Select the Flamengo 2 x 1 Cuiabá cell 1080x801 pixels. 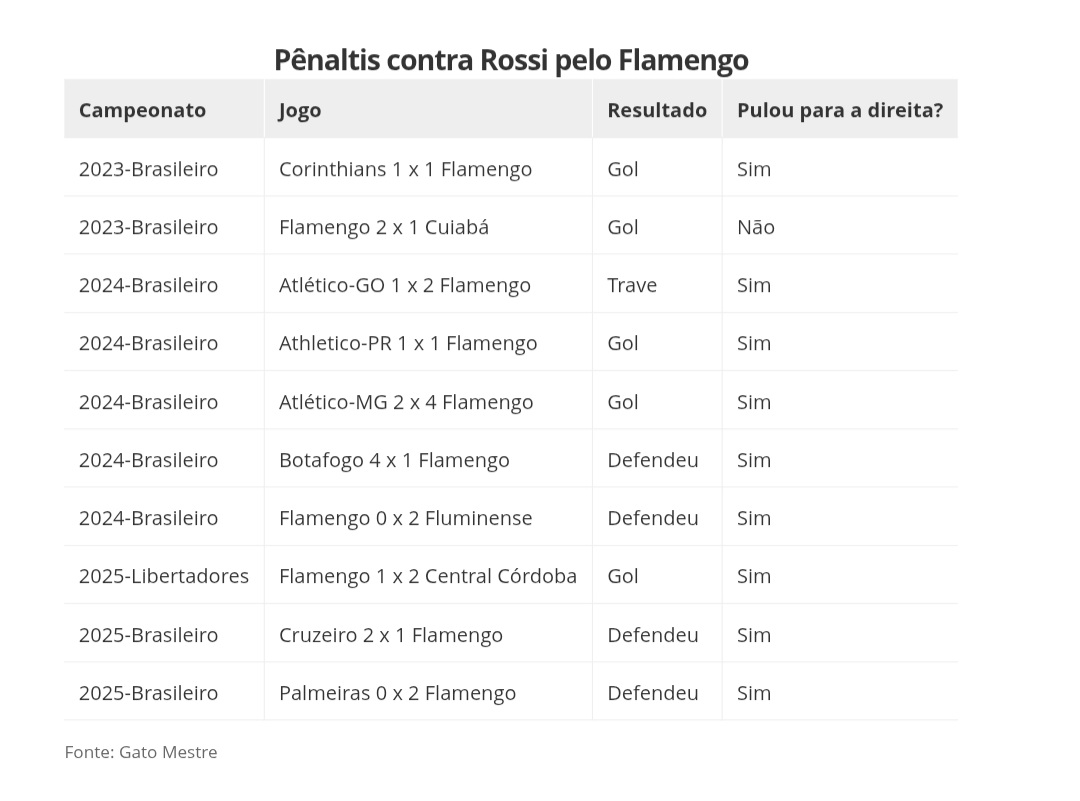pyautogui.click(x=428, y=226)
